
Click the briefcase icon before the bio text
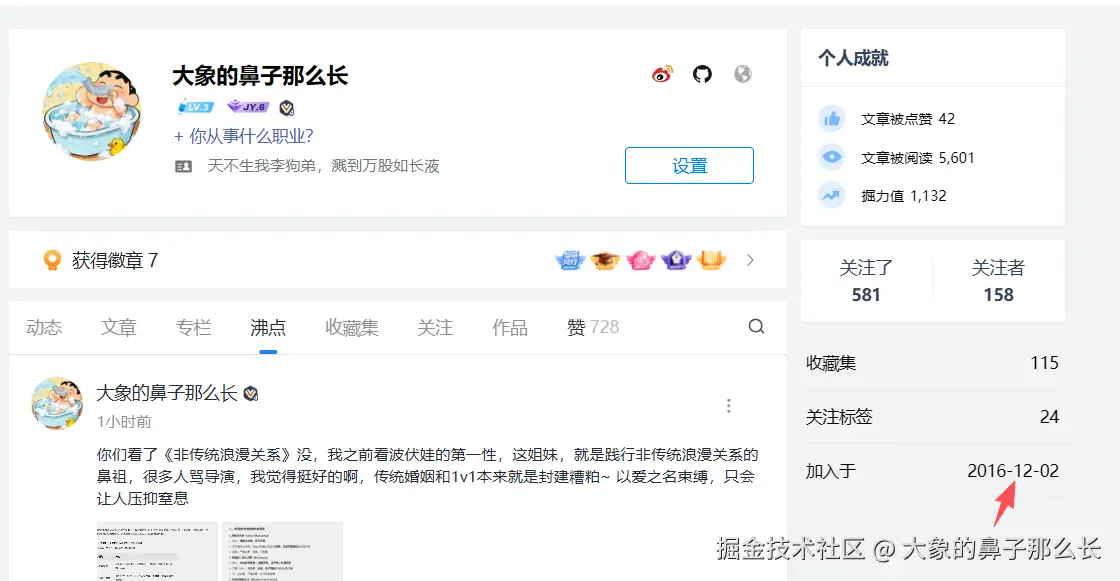click(x=183, y=165)
